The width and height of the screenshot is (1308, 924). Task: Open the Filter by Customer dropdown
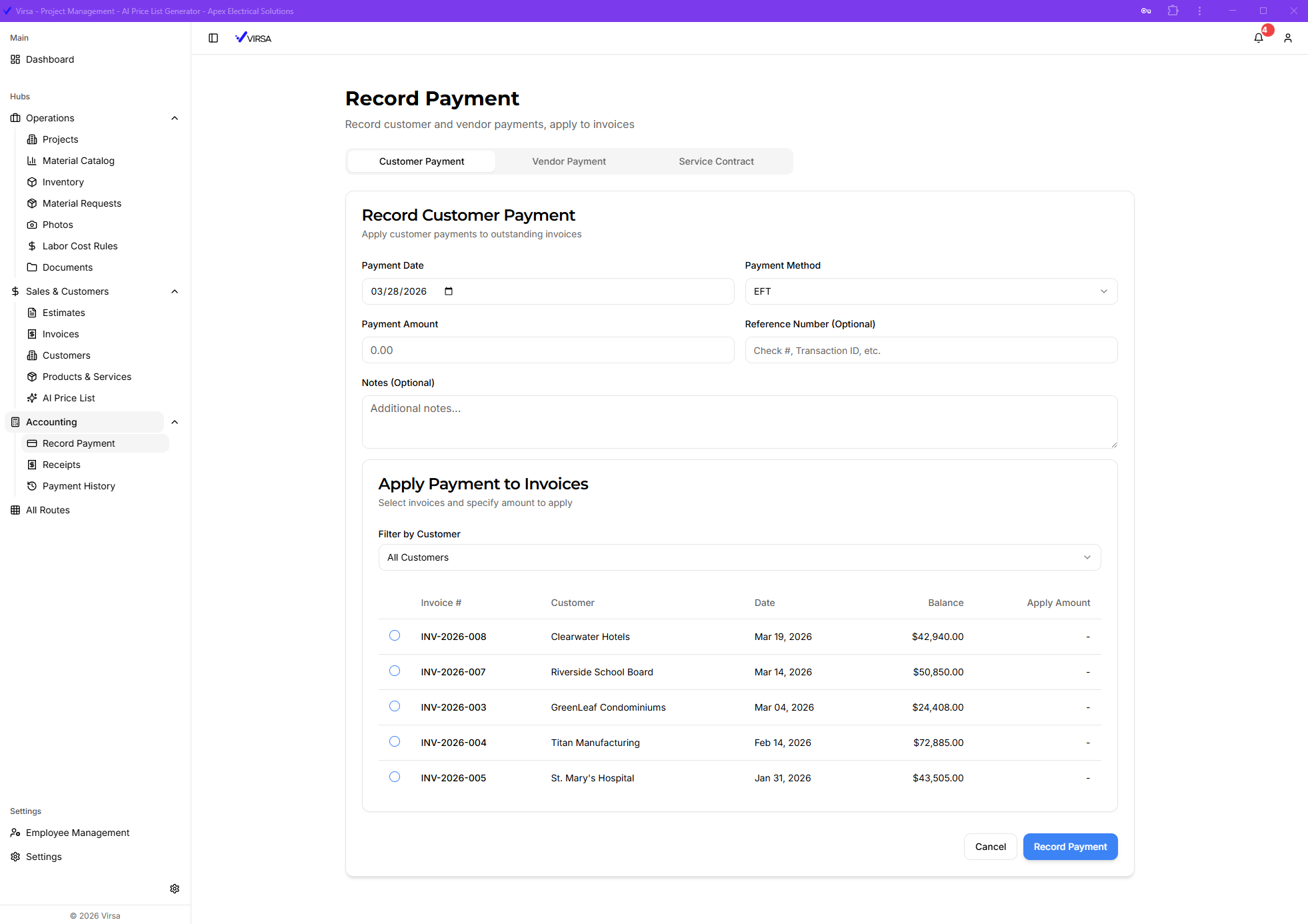[x=739, y=557]
